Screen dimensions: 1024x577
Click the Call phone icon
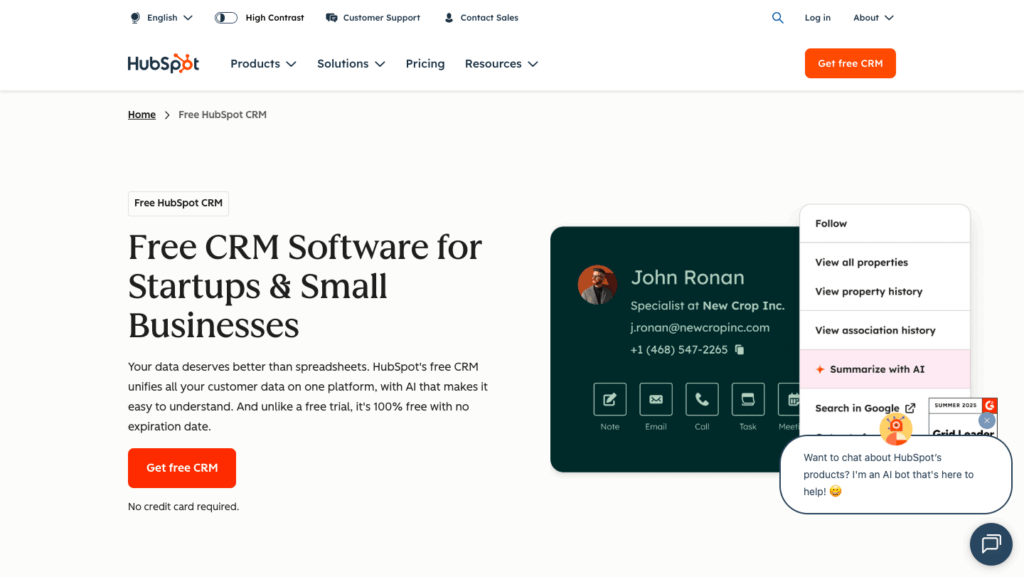[702, 399]
